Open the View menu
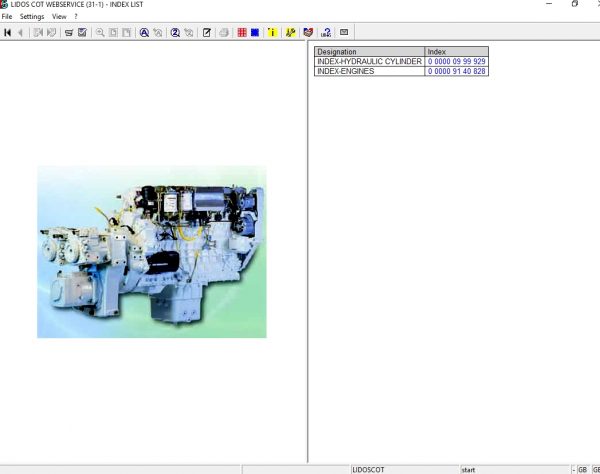600x474 pixels. point(59,16)
